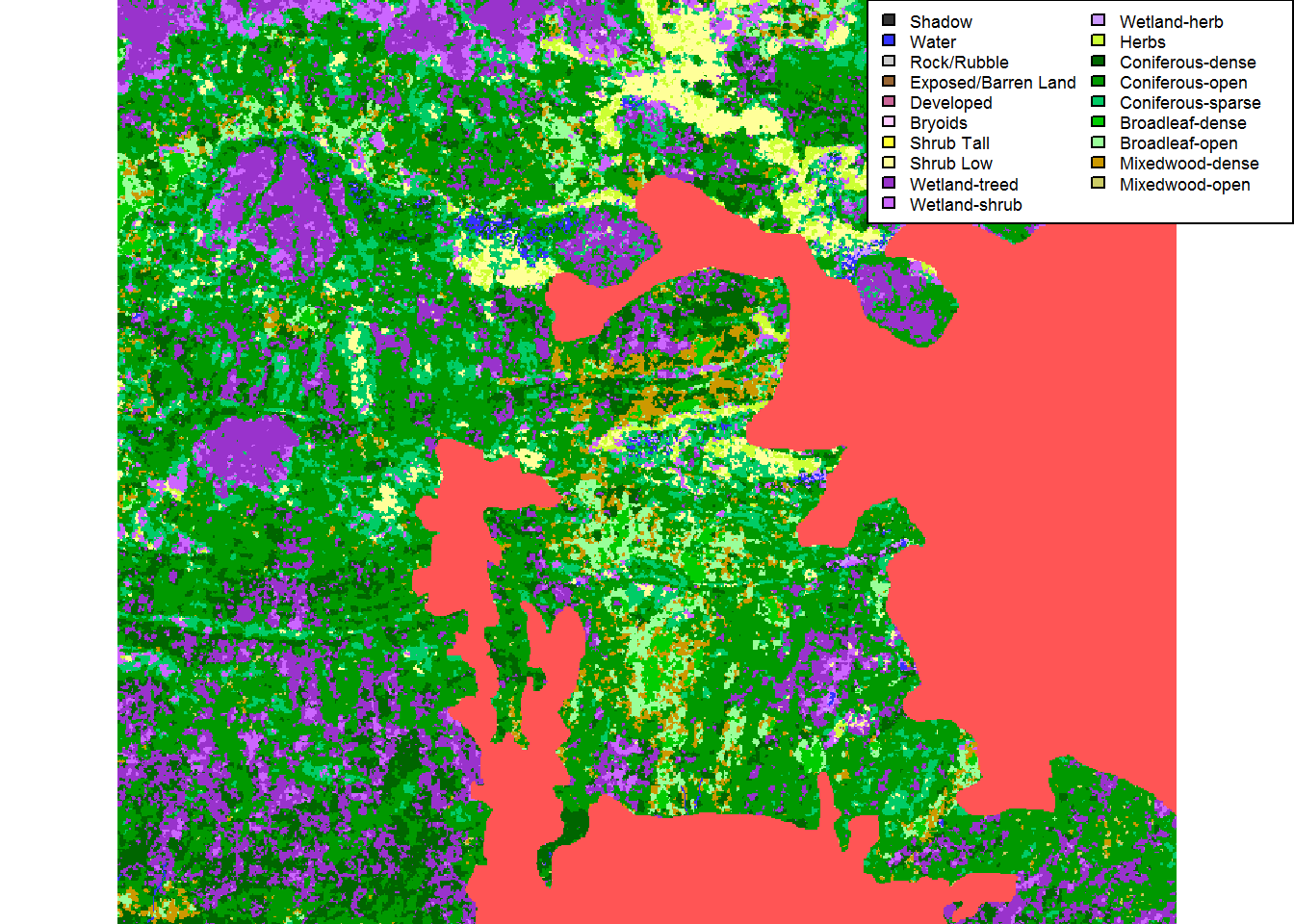Click the Bryoids legend label
Image resolution: width=1294 pixels, height=924 pixels.
[x=938, y=123]
